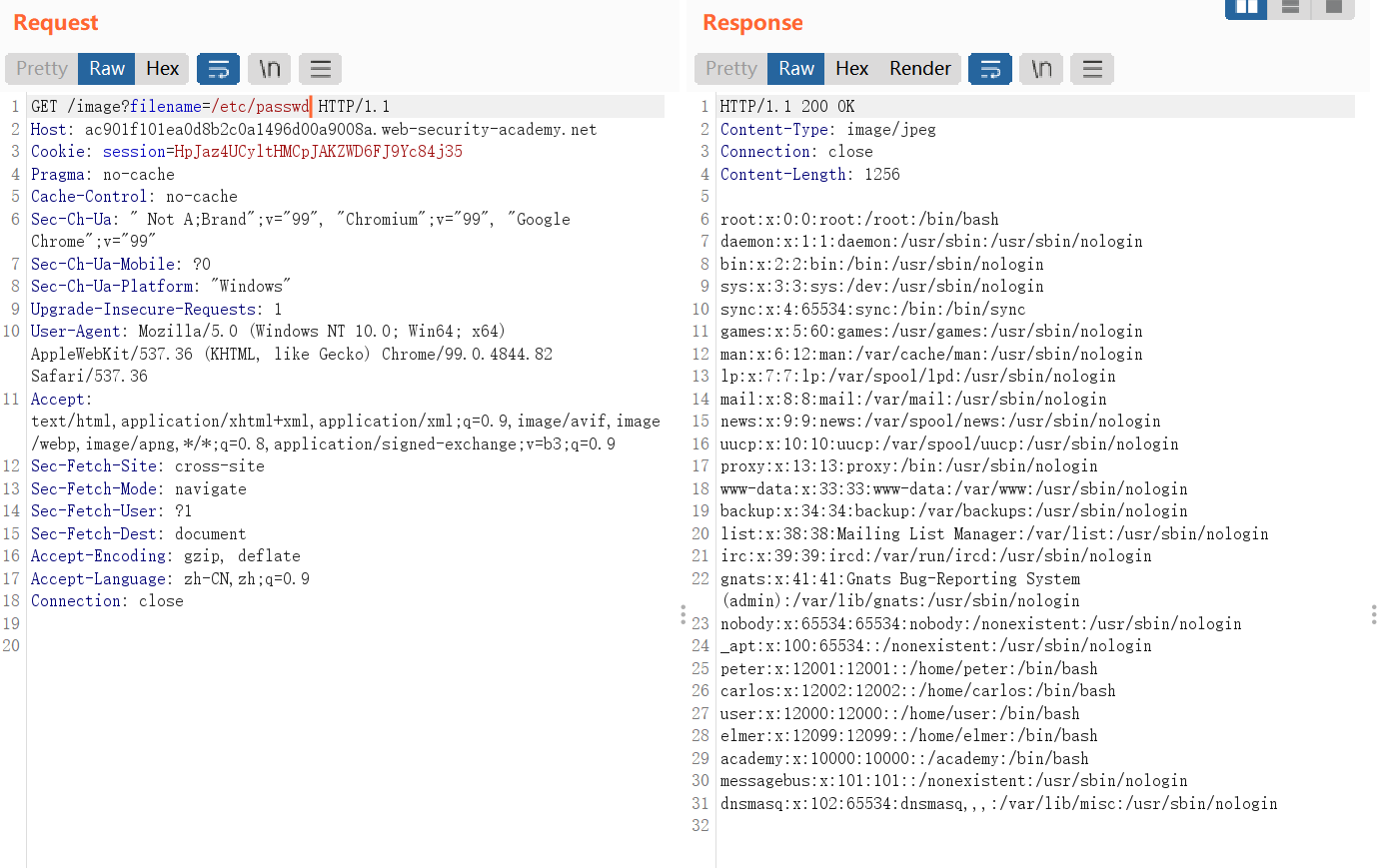
Task: Click the carlos user passwd entry
Action: point(918,690)
